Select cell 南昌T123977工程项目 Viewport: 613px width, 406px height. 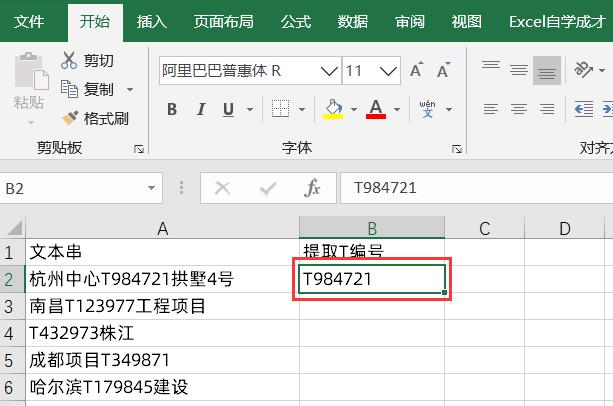pyautogui.click(x=162, y=306)
